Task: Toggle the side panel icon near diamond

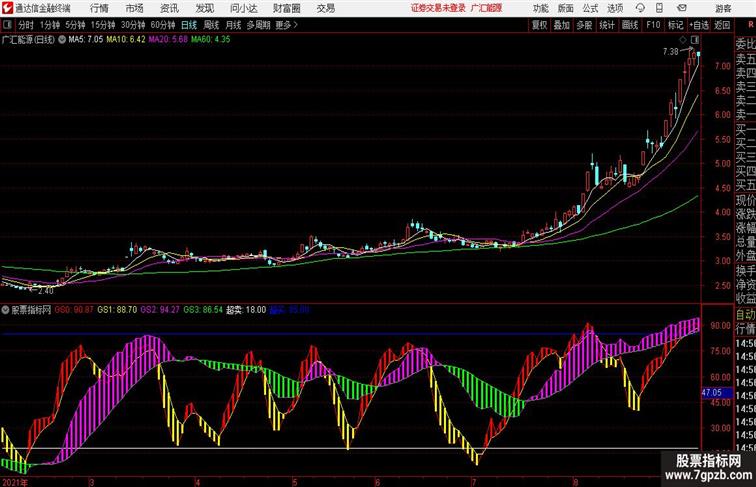Action: pyautogui.click(x=695, y=40)
